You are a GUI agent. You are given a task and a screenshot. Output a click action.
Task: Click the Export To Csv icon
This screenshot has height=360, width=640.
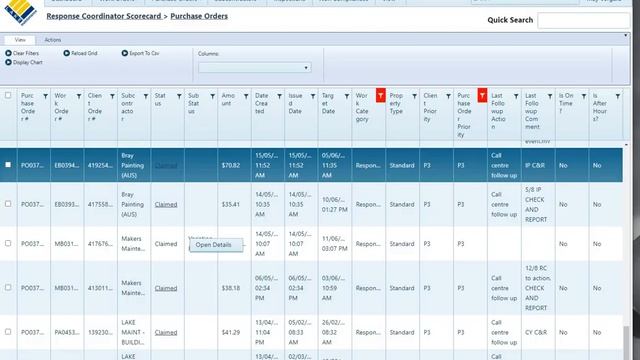pyautogui.click(x=124, y=53)
